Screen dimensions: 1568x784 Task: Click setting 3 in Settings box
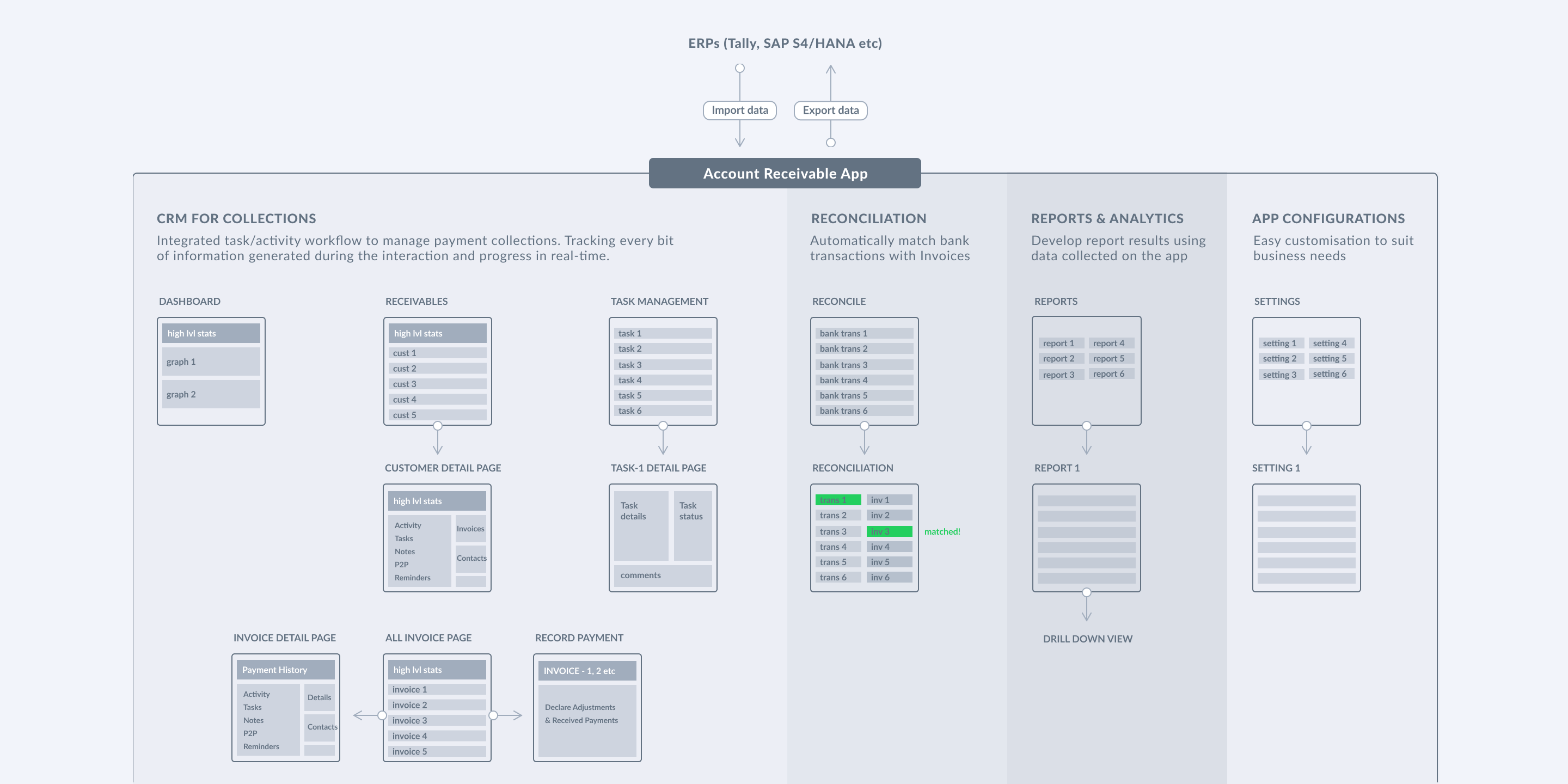click(x=1281, y=375)
